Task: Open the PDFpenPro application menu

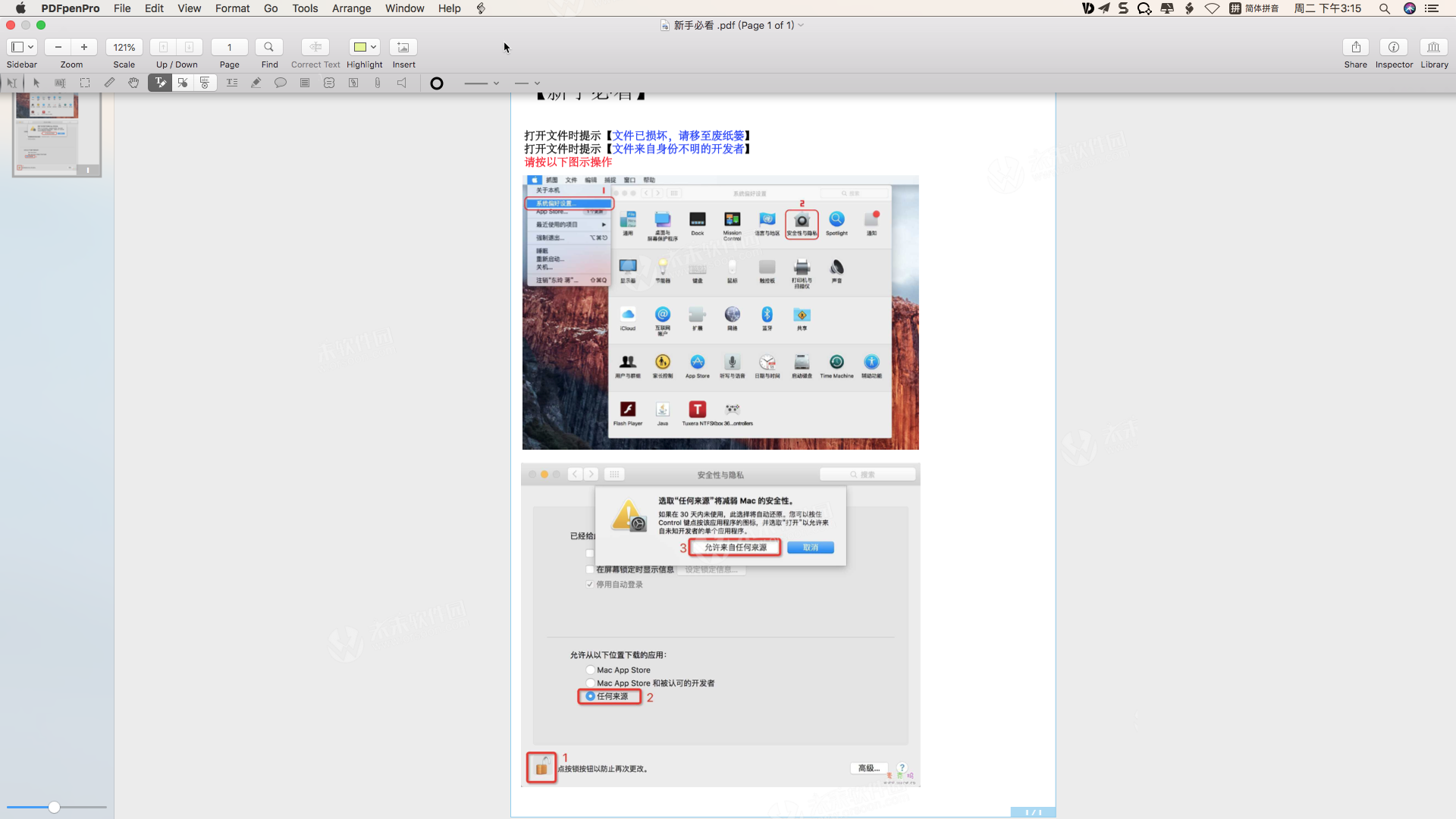Action: pos(71,8)
